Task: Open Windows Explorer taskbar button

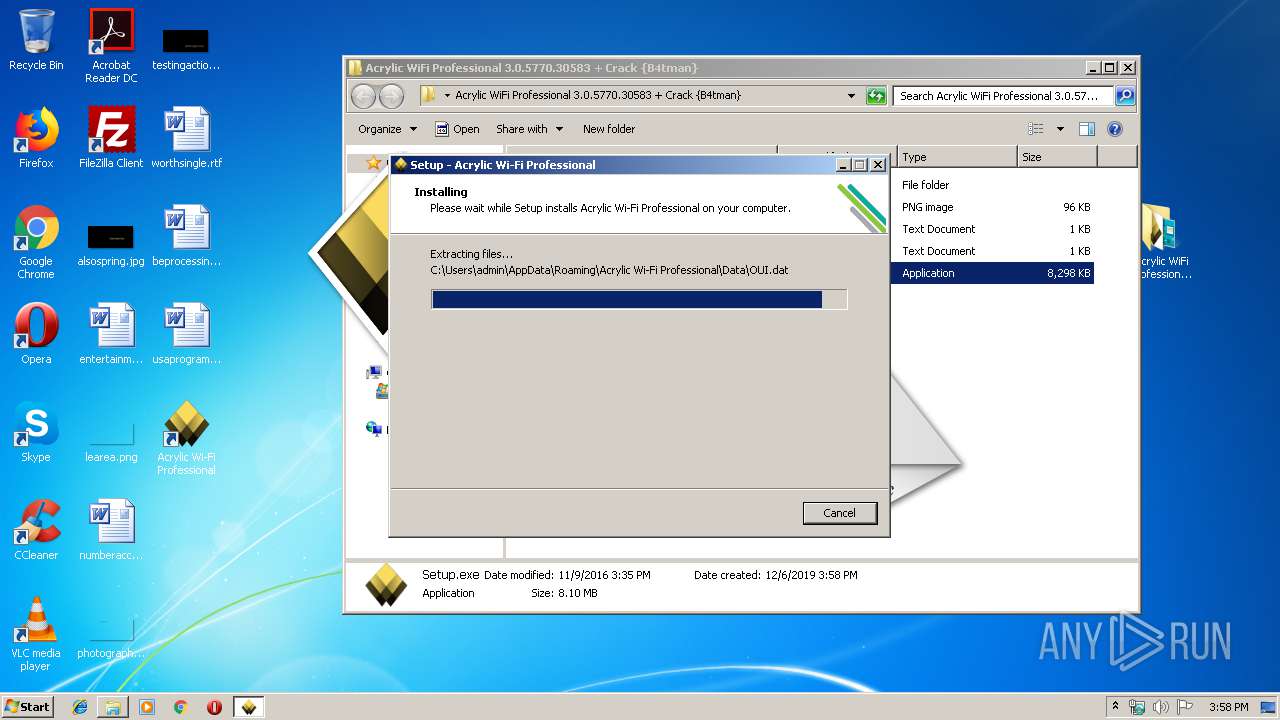Action: (x=113, y=707)
